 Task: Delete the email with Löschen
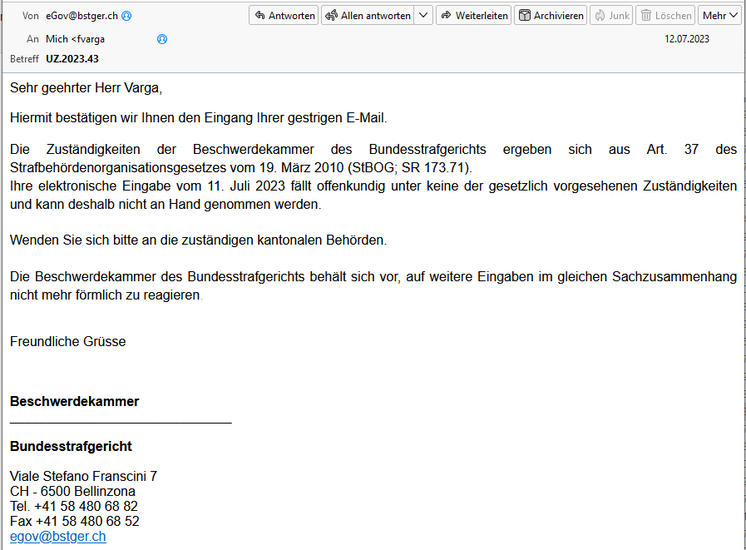(666, 16)
